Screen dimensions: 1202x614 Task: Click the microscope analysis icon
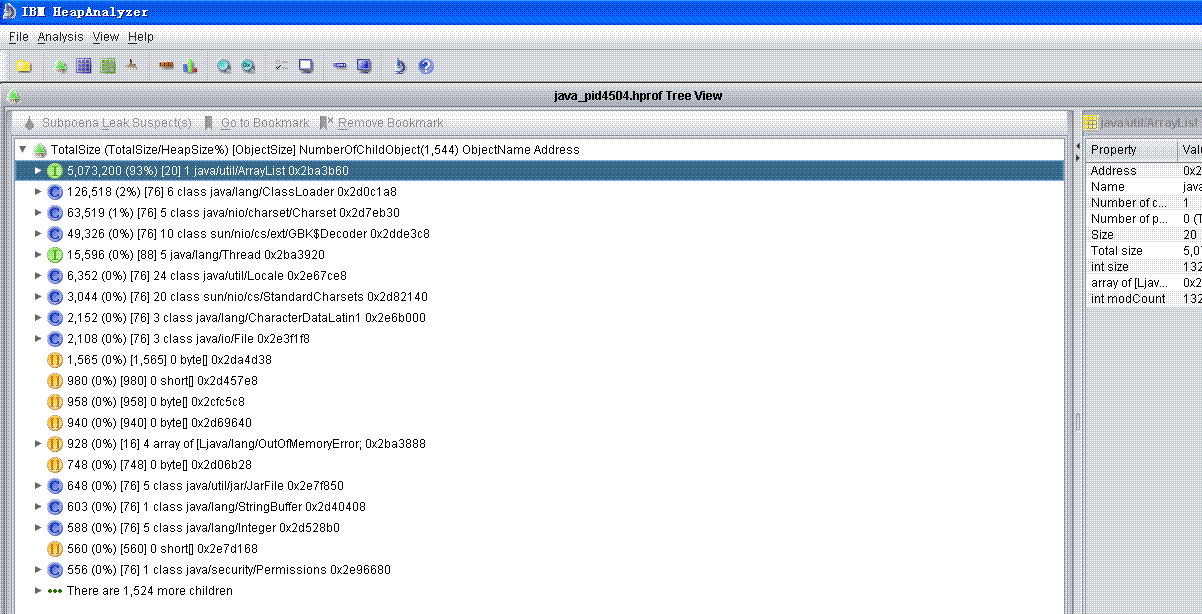tap(399, 66)
